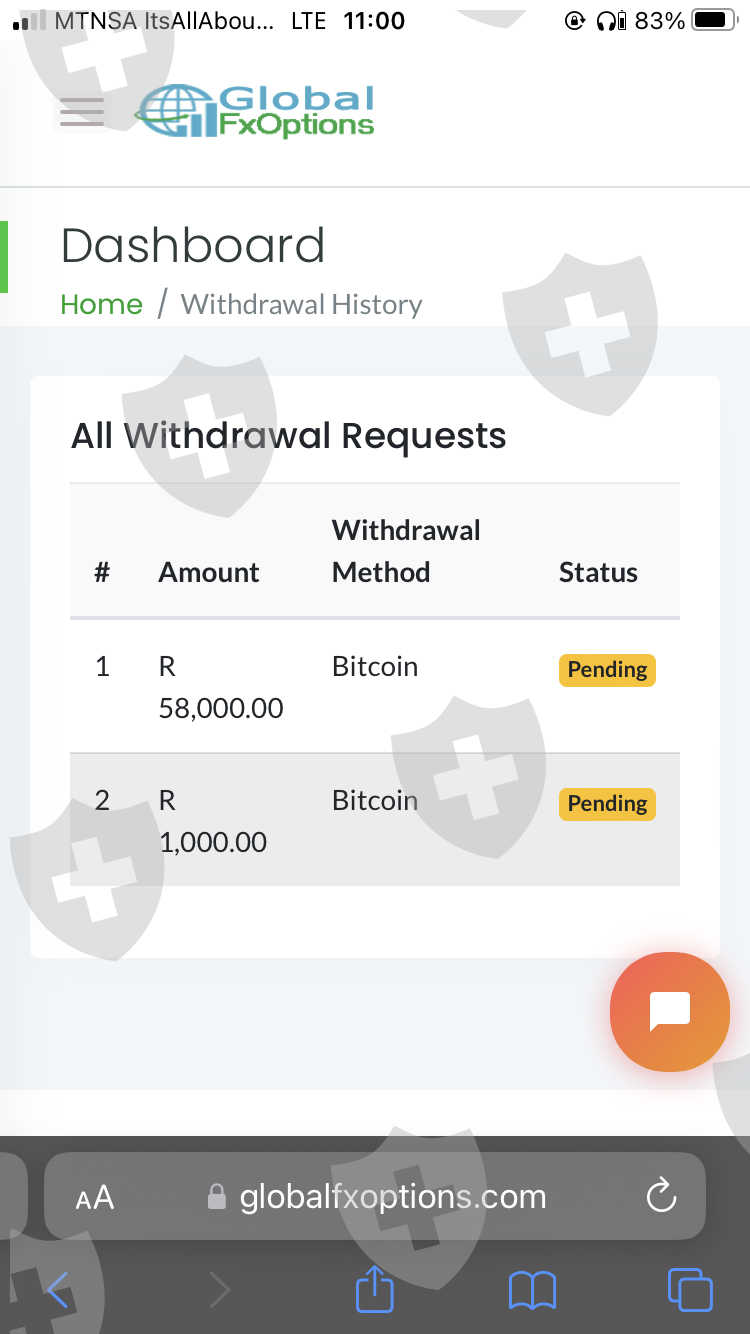Open Safari tabs overview icon
Viewport: 750px width, 1334px height.
point(690,1290)
